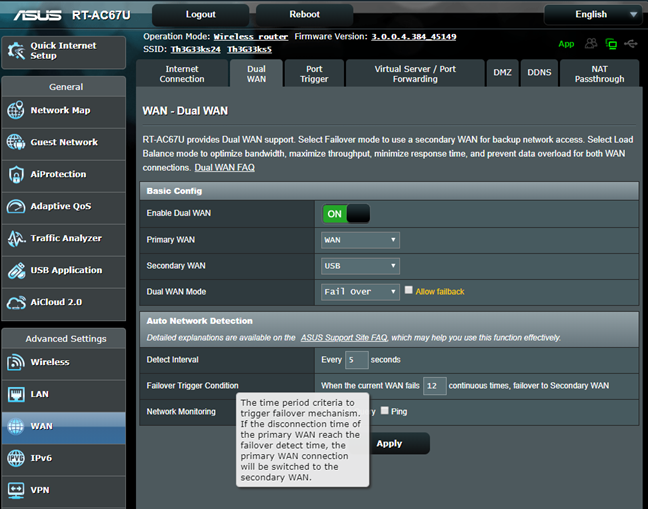Click the Th3G33ks5 SSID link
Image resolution: width=648 pixels, height=509 pixels.
249,50
